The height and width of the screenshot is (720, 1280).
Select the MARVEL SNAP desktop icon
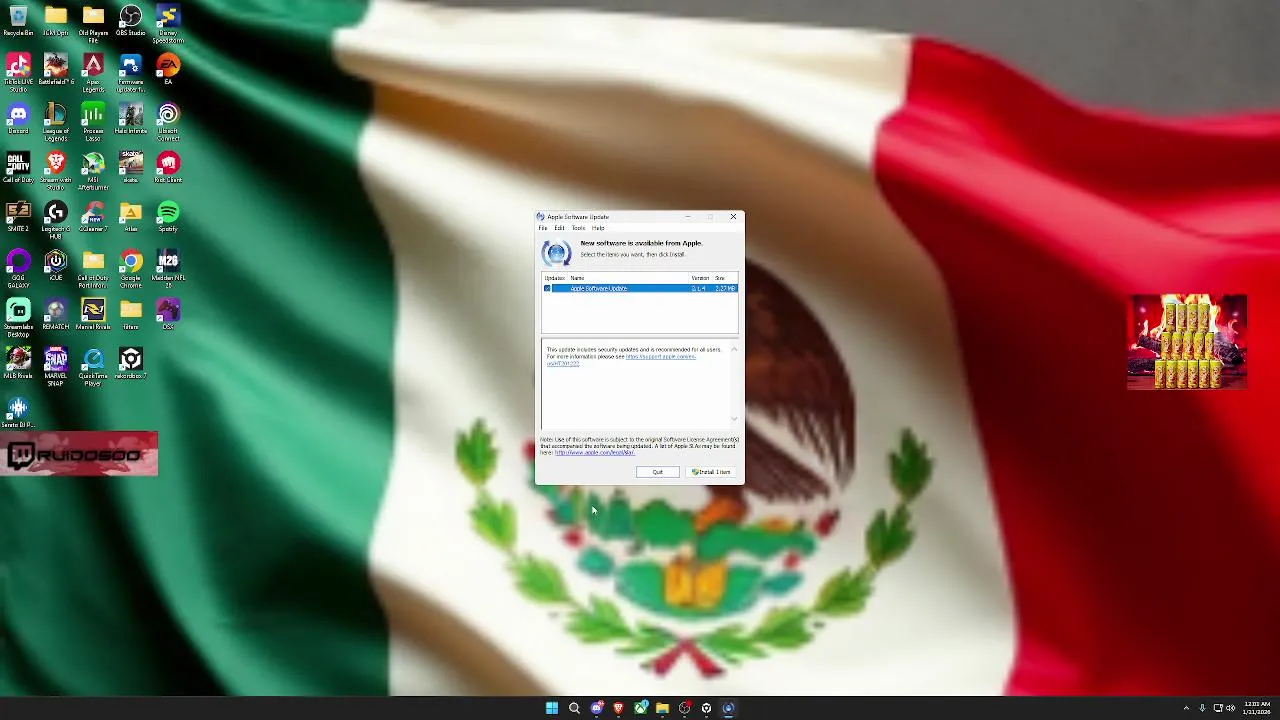point(56,367)
